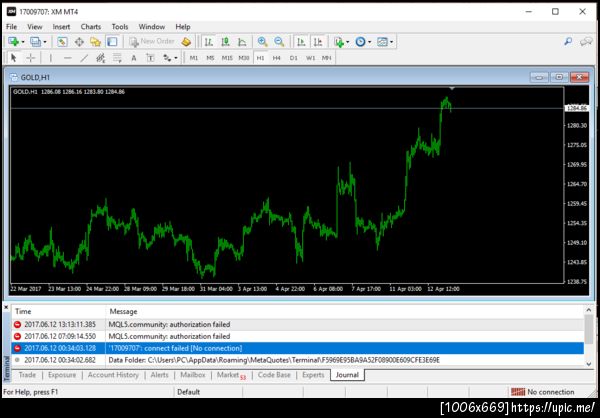
Task: Open the Templates icon
Action: pos(382,42)
